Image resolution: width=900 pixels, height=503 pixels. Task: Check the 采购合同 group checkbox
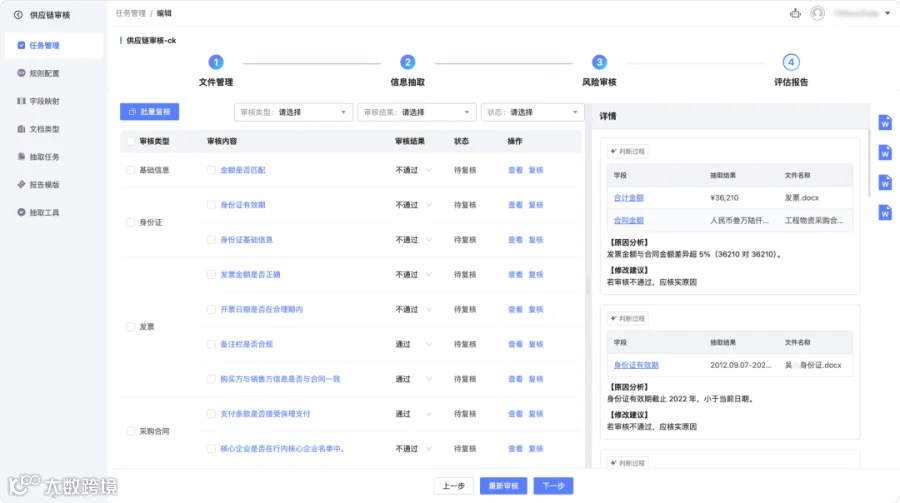[x=131, y=431]
